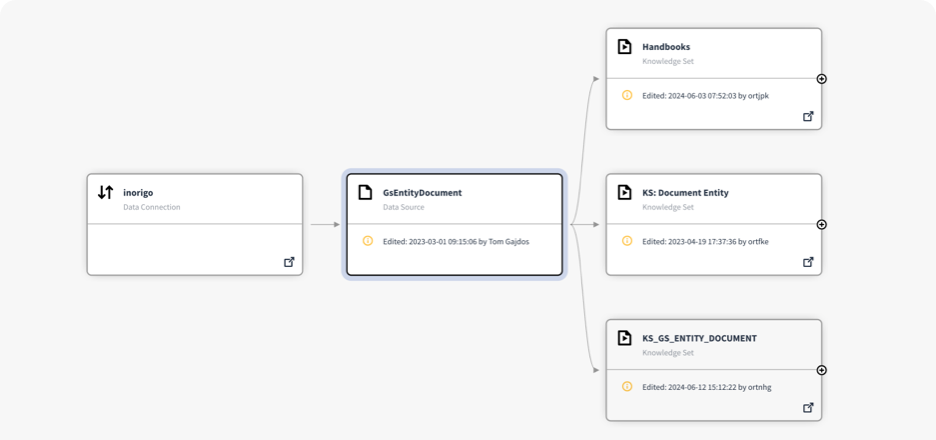Click the GsEntityDocument data source file icon
Viewport: 936px width, 440px height.
(x=366, y=192)
